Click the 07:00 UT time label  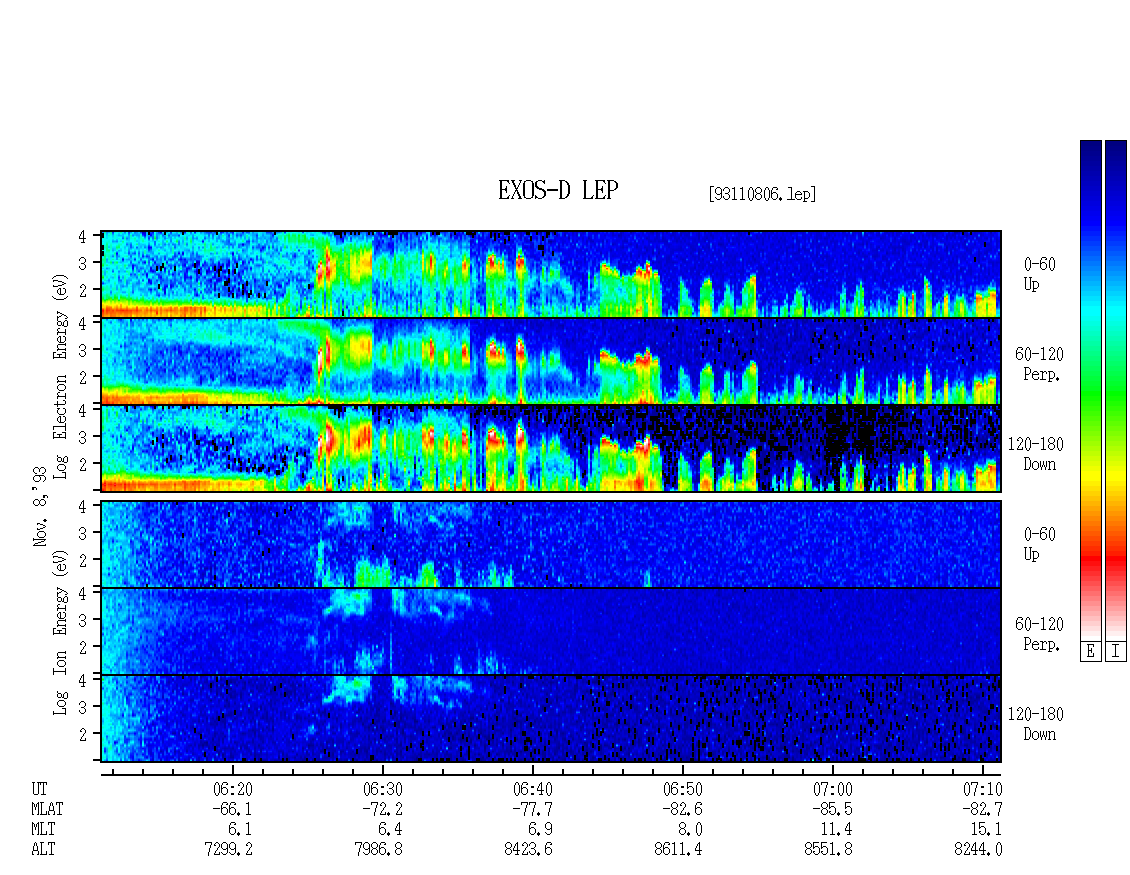[x=832, y=789]
